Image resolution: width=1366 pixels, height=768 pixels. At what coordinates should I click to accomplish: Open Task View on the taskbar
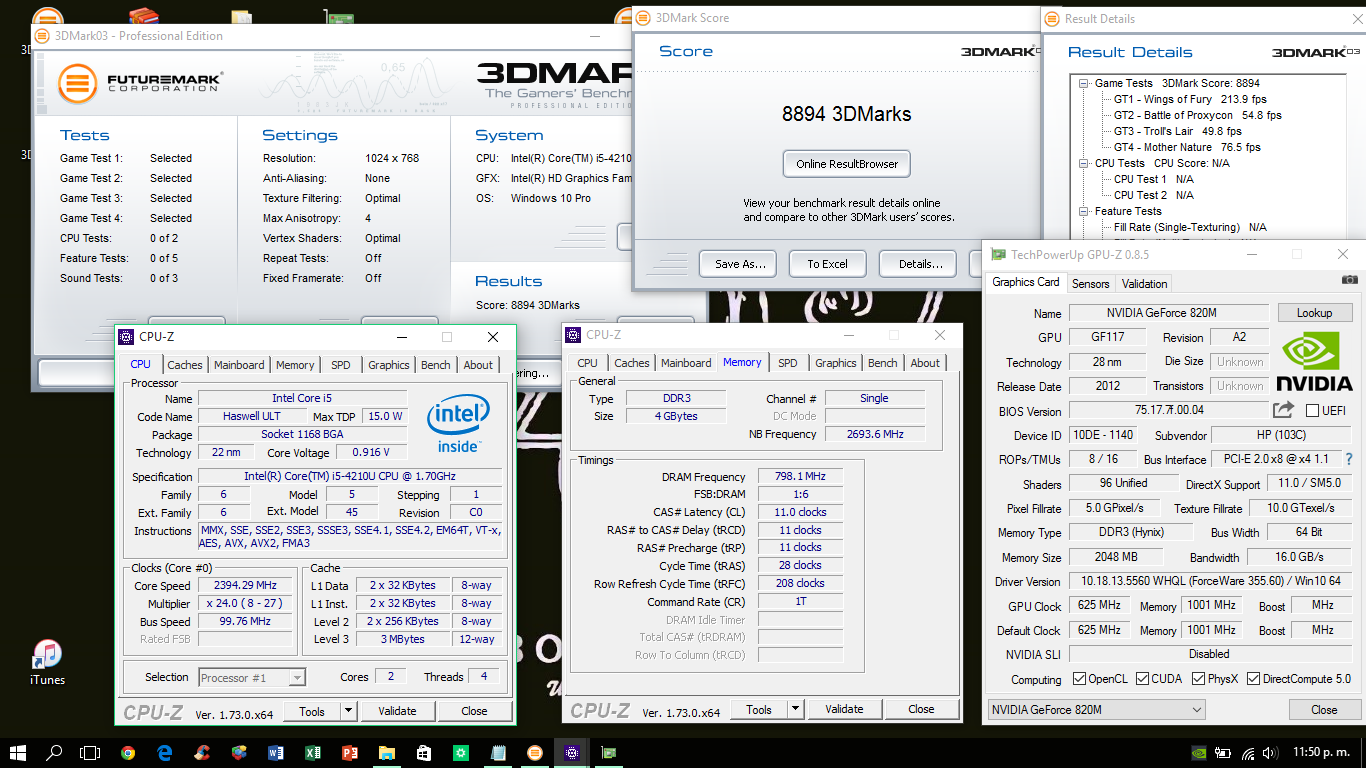point(91,753)
